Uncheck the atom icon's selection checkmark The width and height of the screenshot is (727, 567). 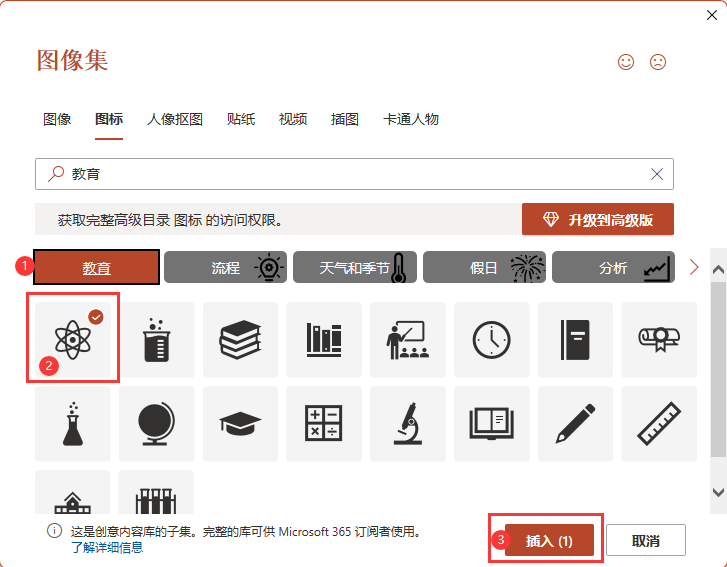click(96, 317)
